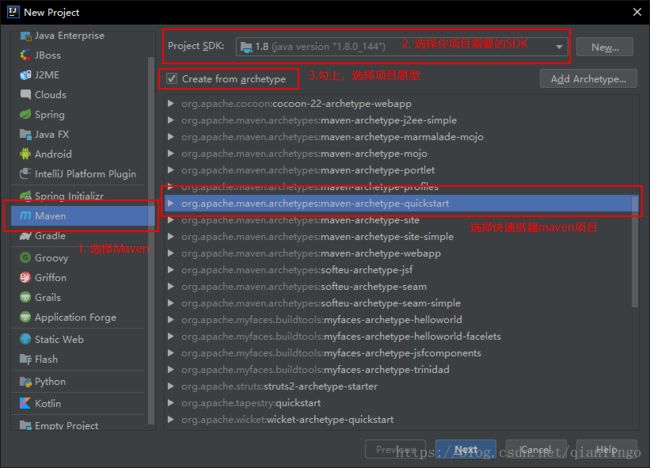Click the Spring Initializr icon
Viewport: 650px width, 468px height.
tap(25, 196)
